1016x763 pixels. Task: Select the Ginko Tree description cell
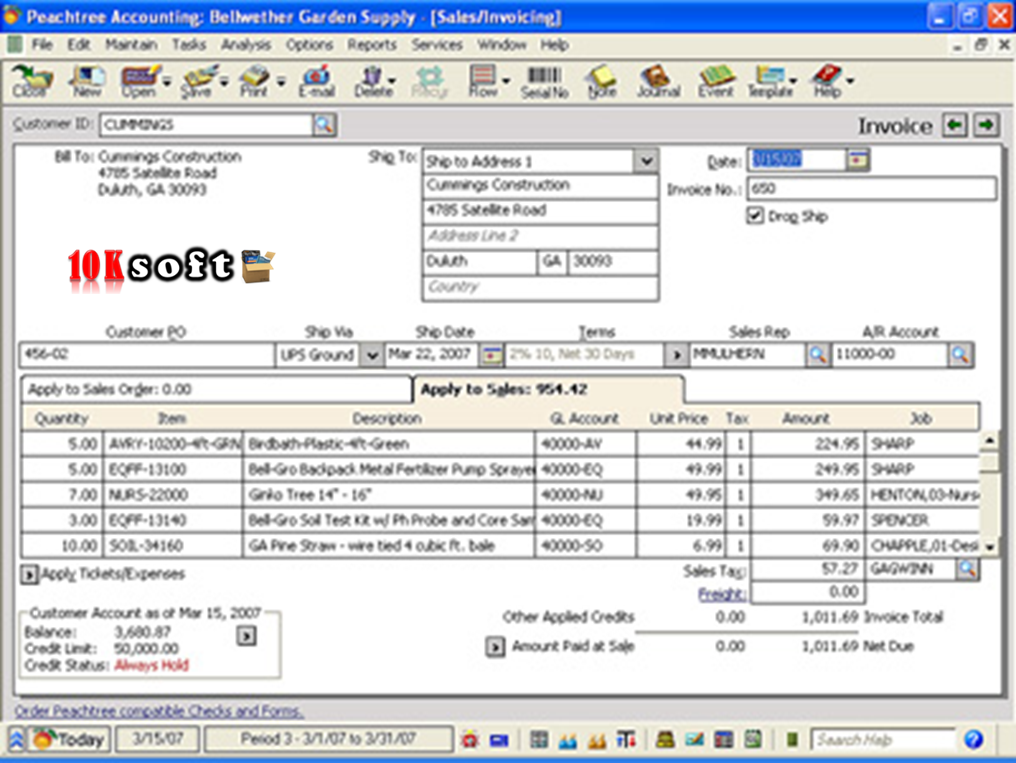point(389,495)
